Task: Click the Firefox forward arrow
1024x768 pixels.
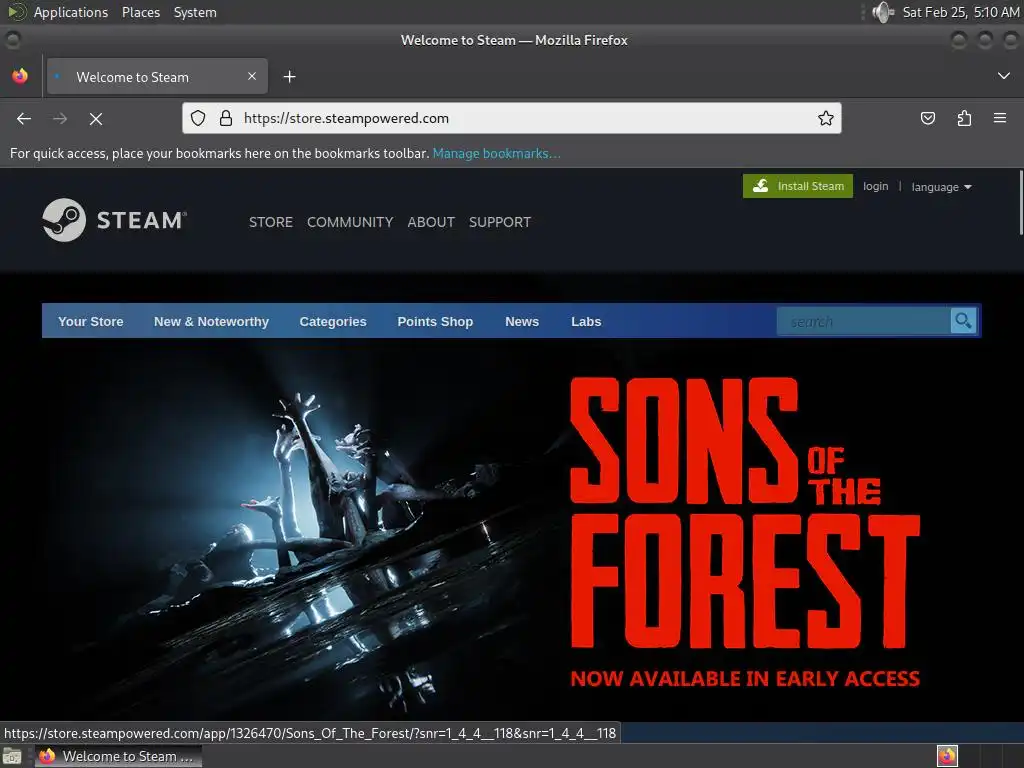Action: [60, 118]
